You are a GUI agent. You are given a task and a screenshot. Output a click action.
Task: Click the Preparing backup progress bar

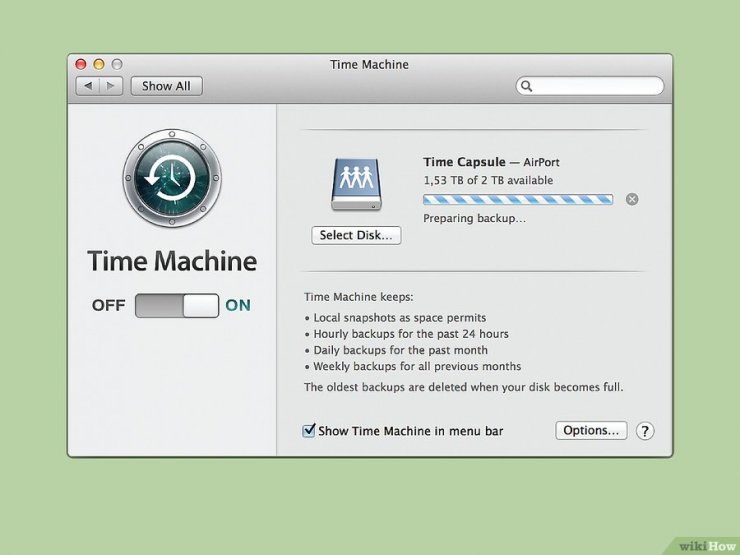click(518, 200)
